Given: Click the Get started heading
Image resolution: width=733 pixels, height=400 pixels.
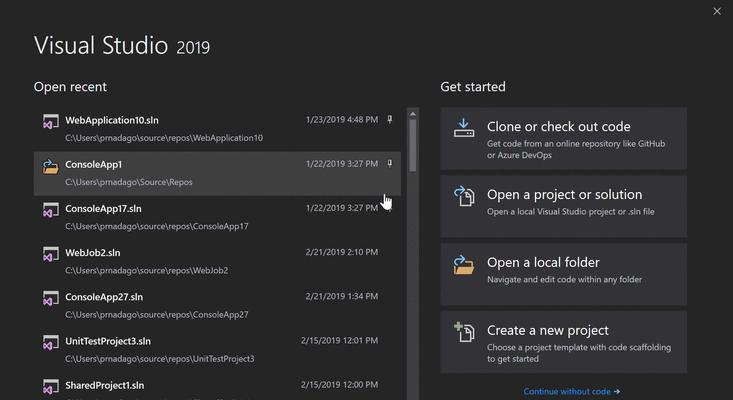Looking at the screenshot, I should pyautogui.click(x=473, y=87).
